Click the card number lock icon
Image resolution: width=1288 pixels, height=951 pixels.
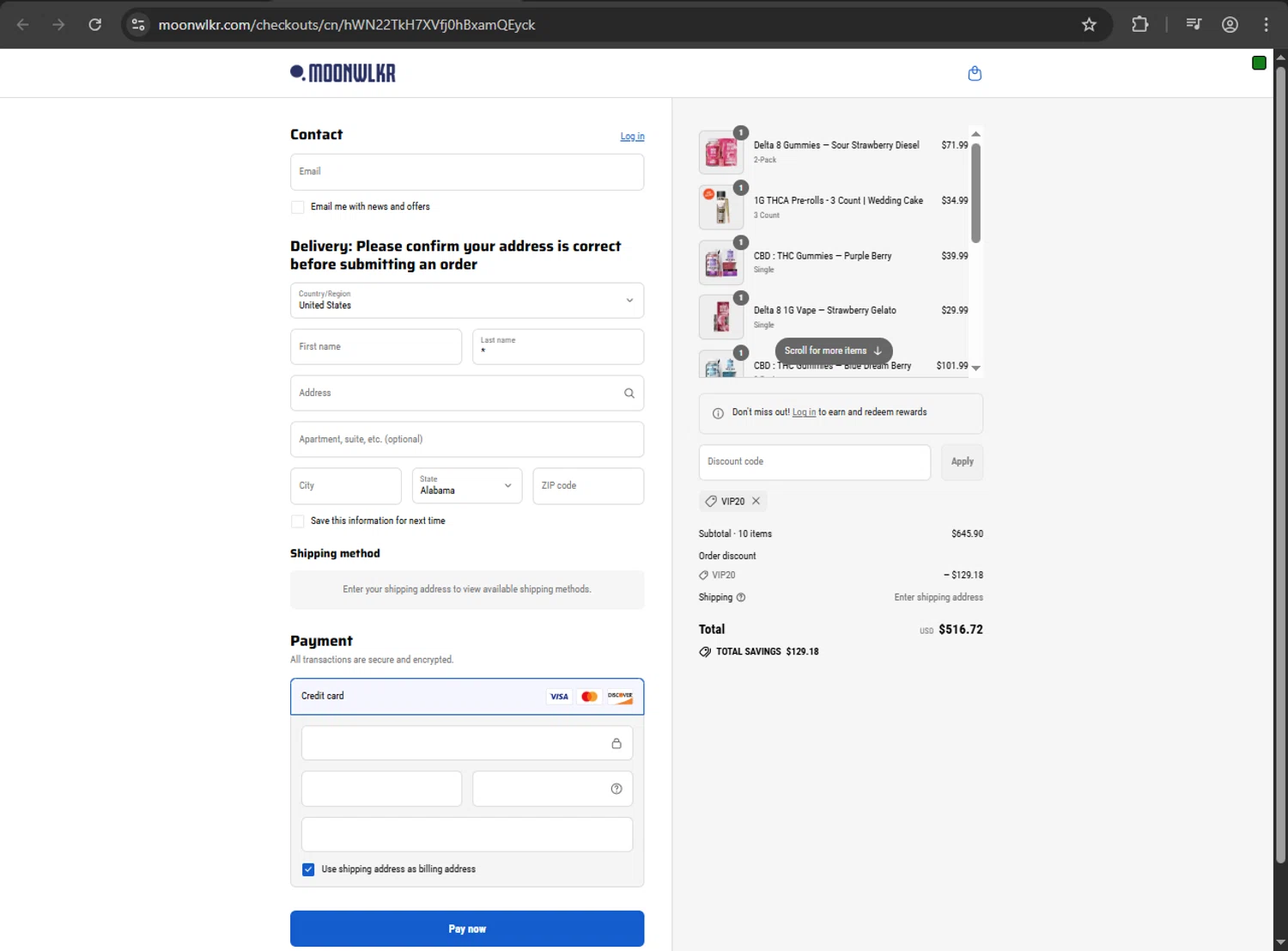pyautogui.click(x=616, y=744)
